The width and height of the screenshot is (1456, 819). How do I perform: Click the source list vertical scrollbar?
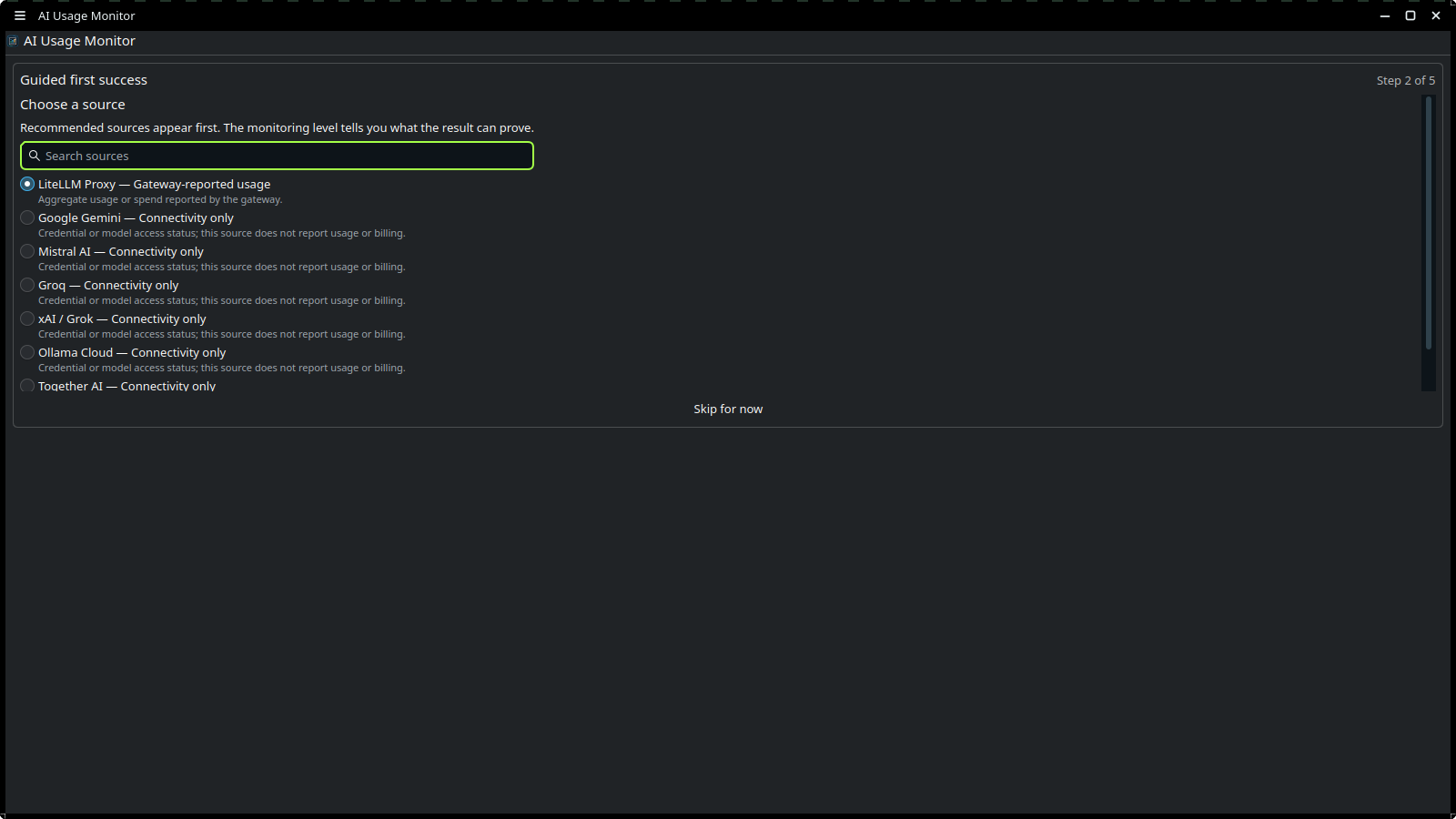1429,243
